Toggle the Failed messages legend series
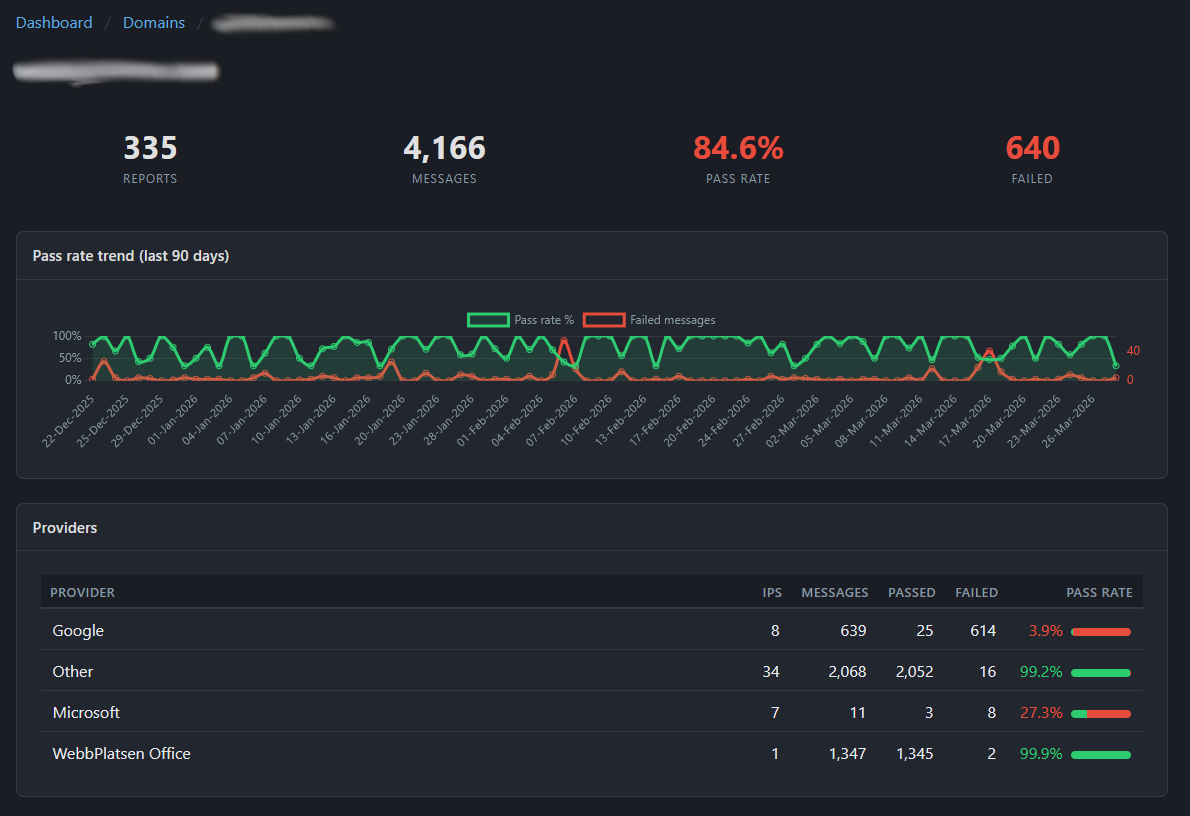The image size is (1190, 816). [x=672, y=320]
